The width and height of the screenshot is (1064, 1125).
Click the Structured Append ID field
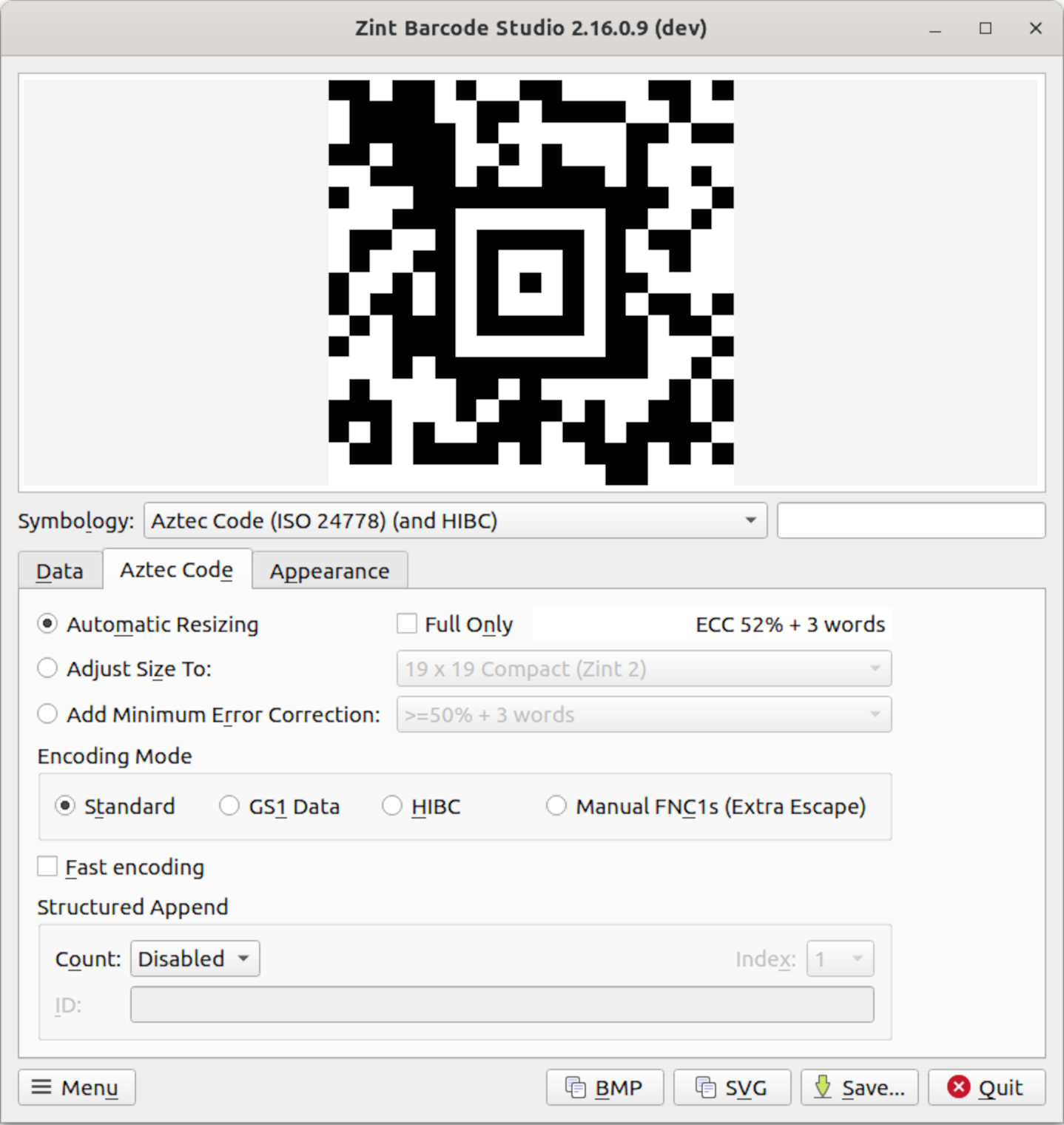[x=502, y=1004]
